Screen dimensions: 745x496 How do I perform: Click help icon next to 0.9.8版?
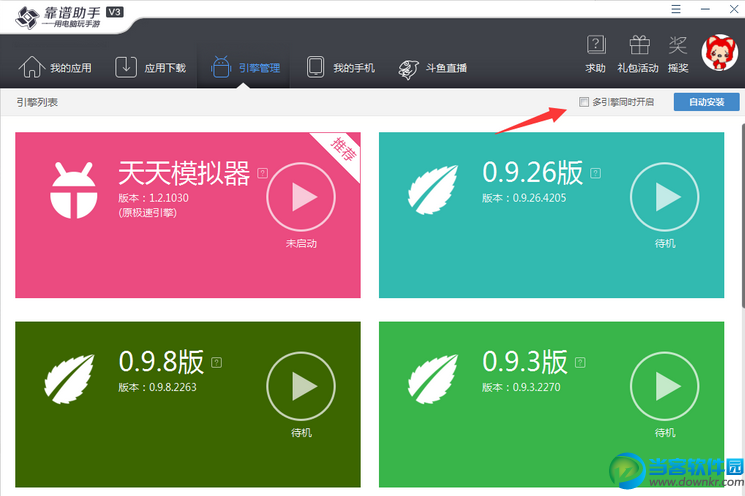pos(216,362)
